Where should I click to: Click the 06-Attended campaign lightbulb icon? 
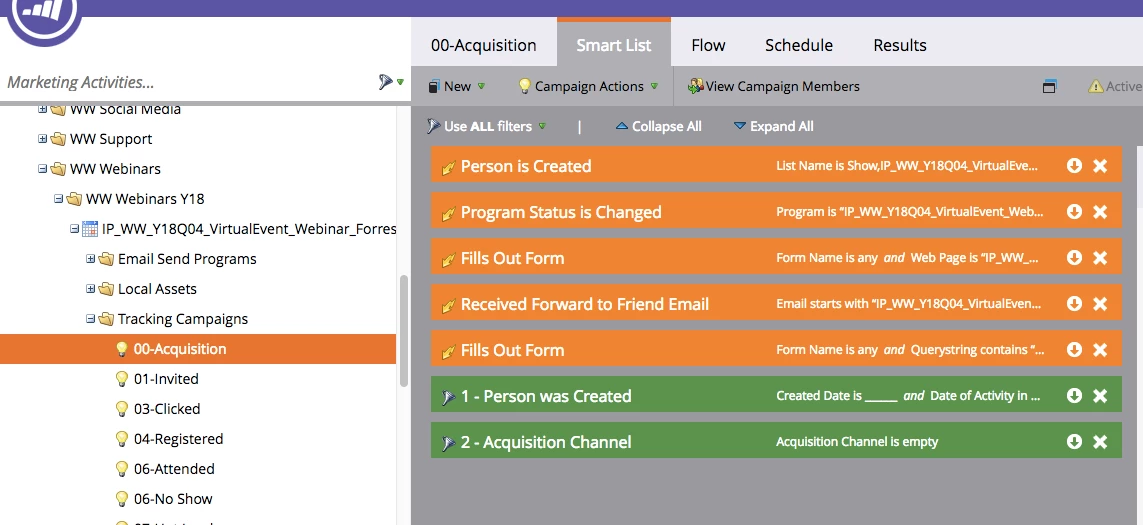(x=122, y=469)
